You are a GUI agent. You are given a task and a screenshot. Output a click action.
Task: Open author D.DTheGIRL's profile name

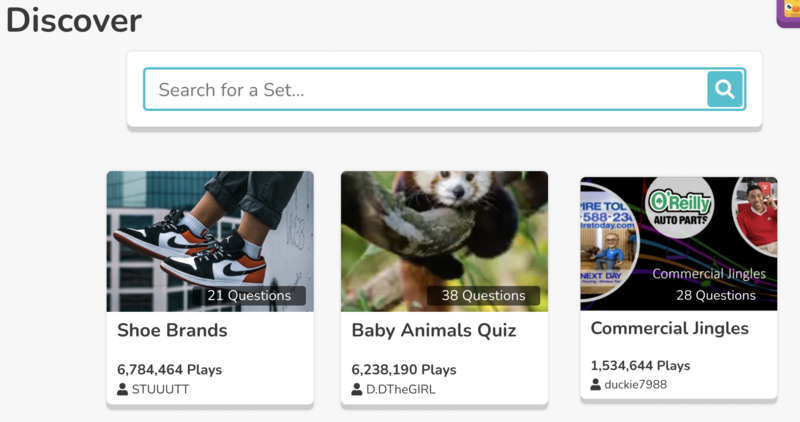coord(400,389)
